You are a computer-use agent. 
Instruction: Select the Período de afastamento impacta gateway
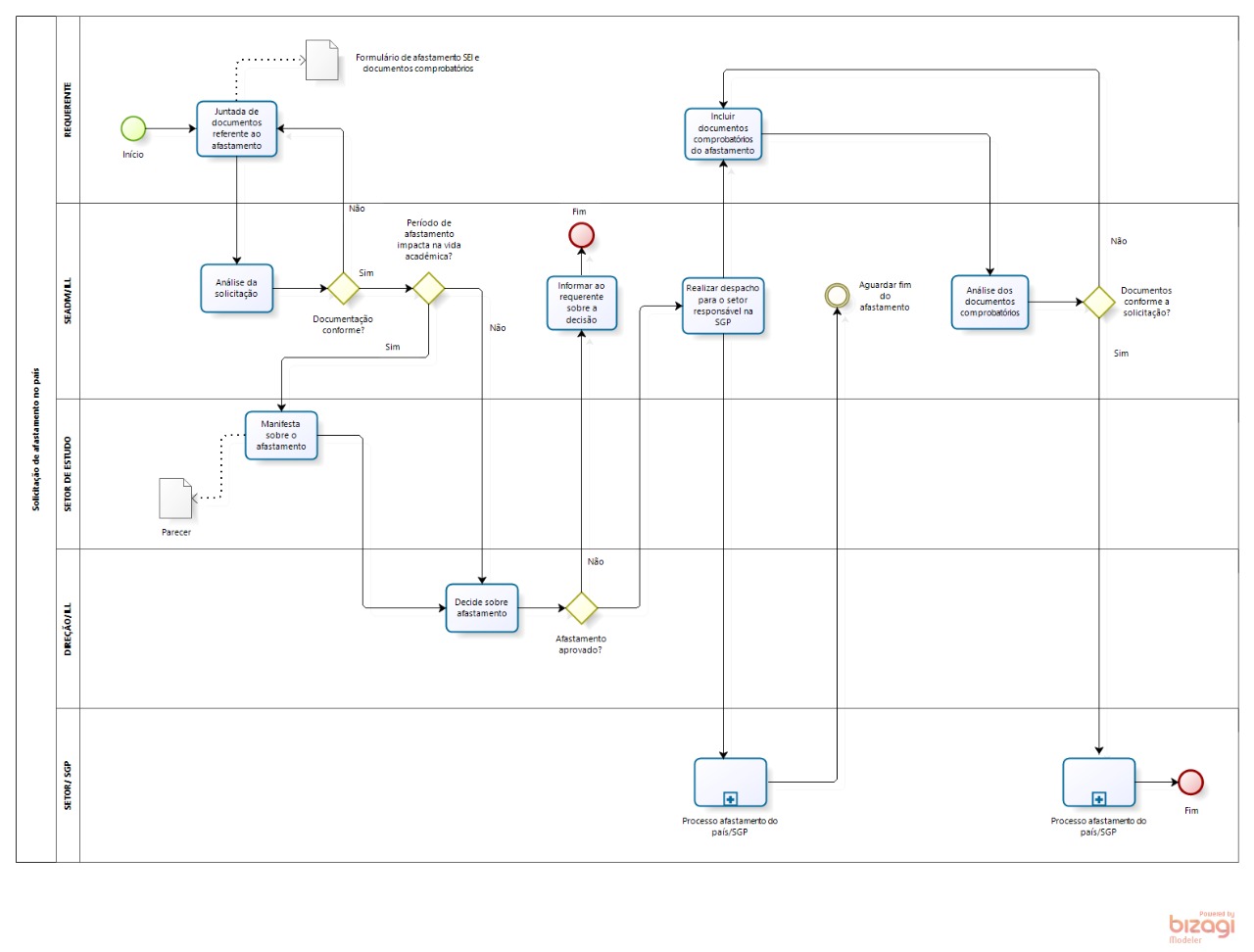428,288
